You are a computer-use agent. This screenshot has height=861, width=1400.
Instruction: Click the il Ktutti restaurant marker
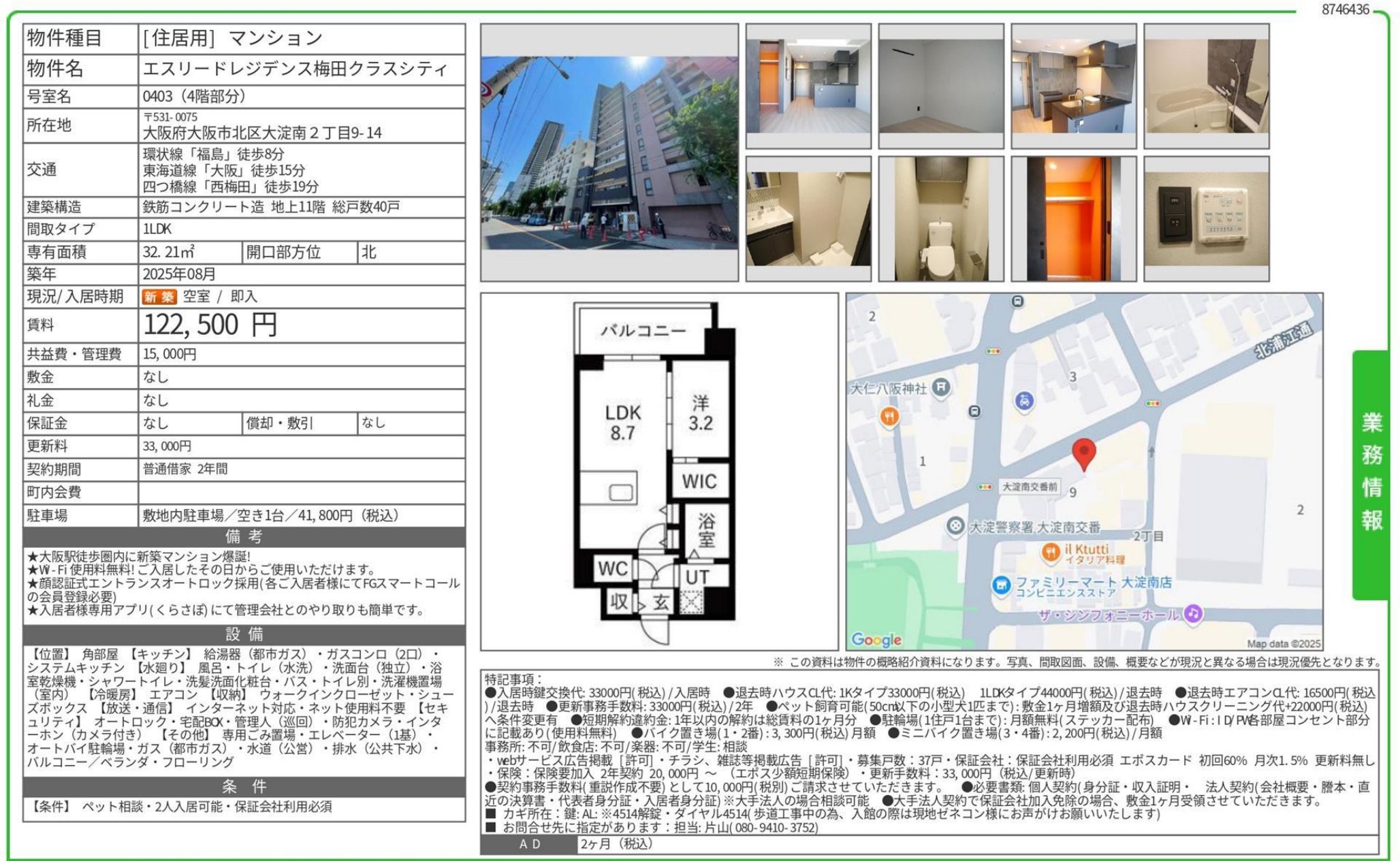pyautogui.click(x=1051, y=551)
